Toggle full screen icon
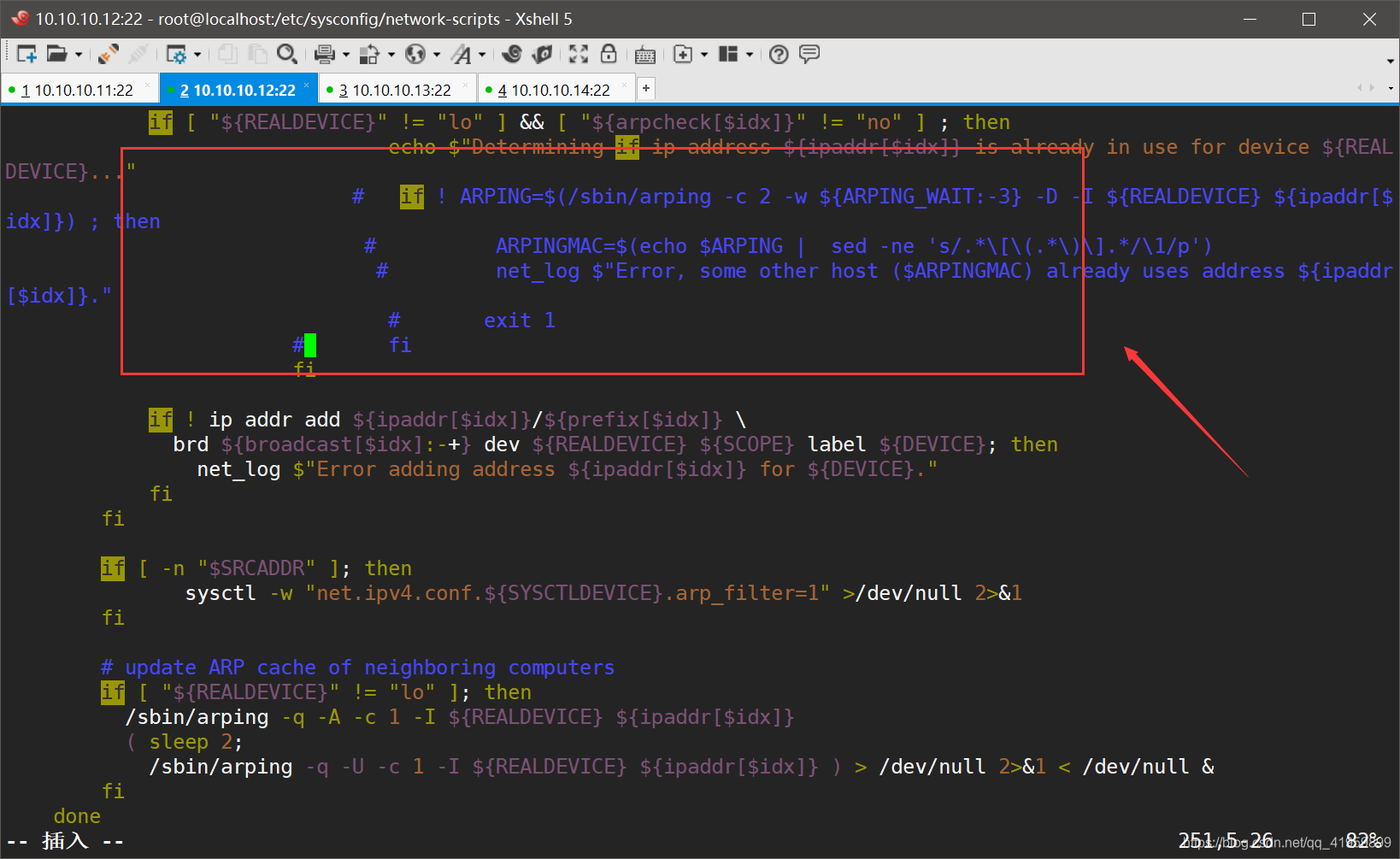This screenshot has height=859, width=1400. point(579,55)
